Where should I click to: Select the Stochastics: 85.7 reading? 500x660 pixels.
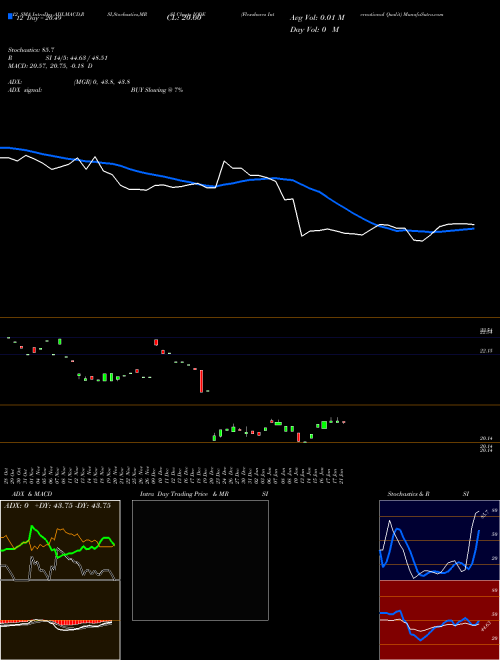(x=30, y=50)
